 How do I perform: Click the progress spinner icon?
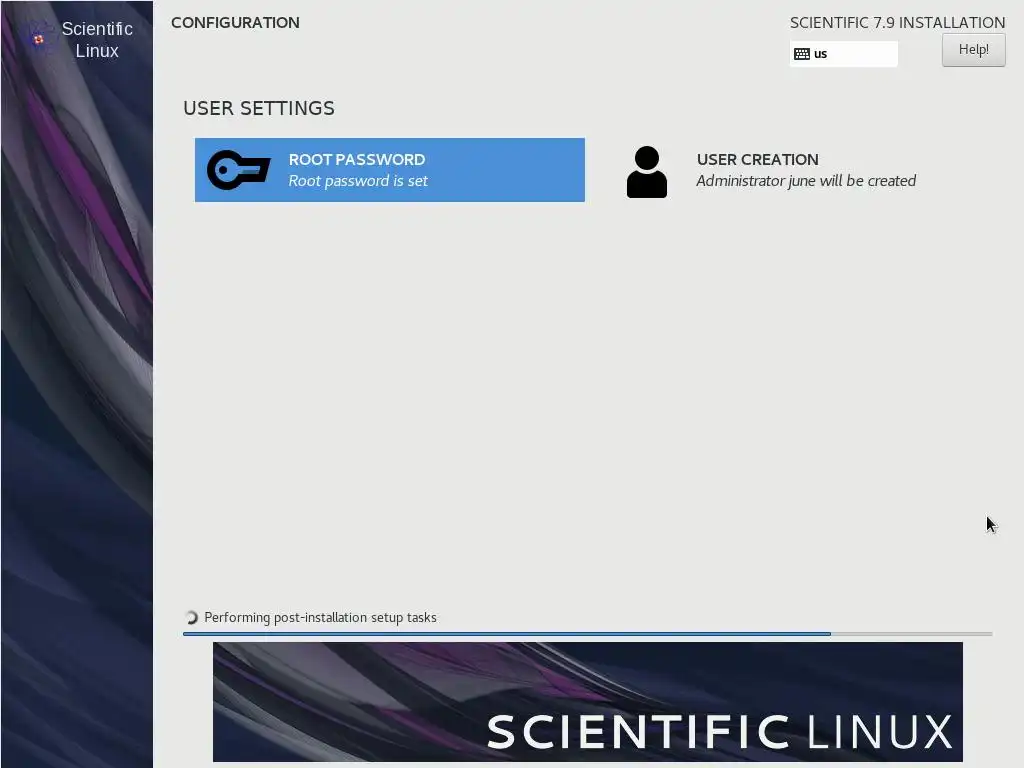191,617
